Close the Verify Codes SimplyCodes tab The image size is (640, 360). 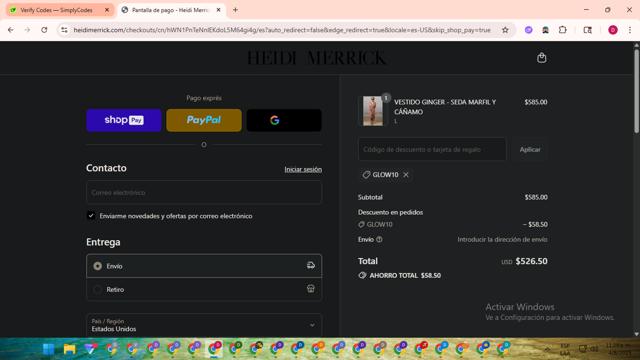[107, 10]
